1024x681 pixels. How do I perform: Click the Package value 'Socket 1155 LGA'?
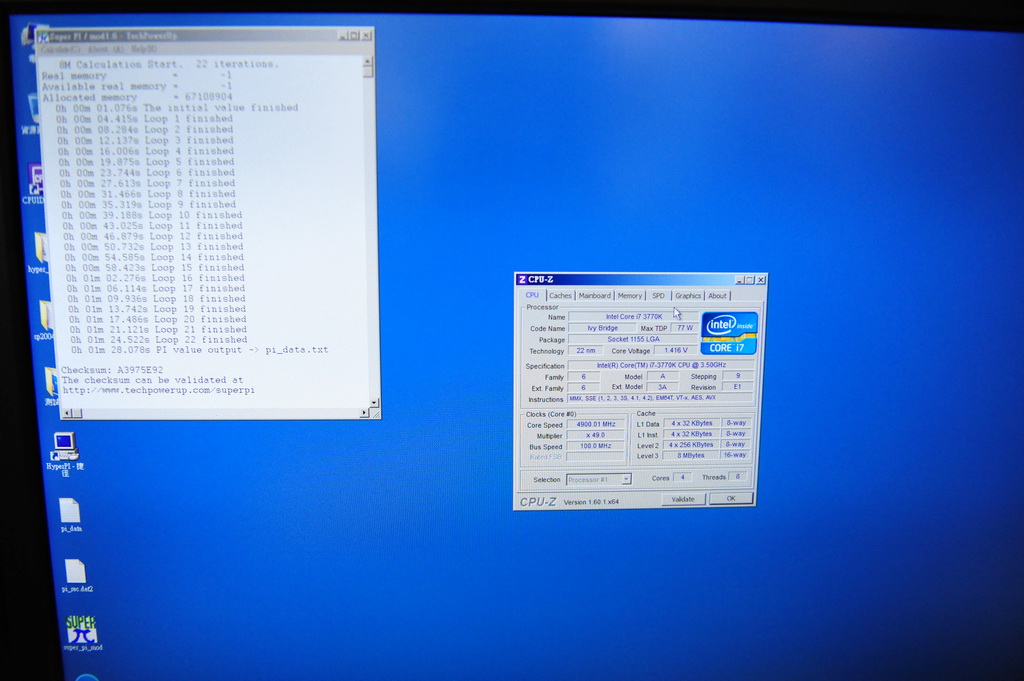[x=633, y=340]
